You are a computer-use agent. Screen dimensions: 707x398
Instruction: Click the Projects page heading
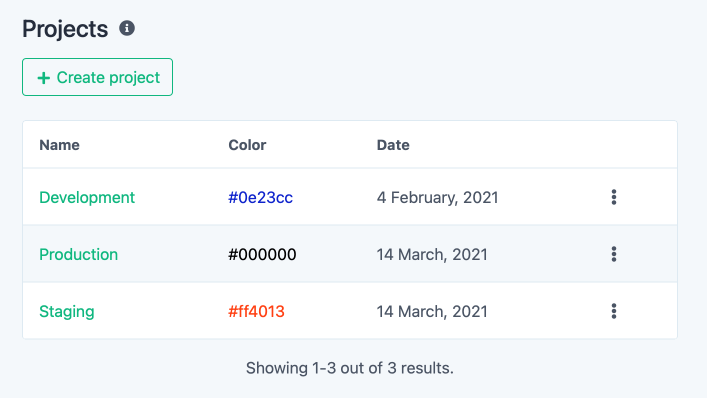pos(65,29)
